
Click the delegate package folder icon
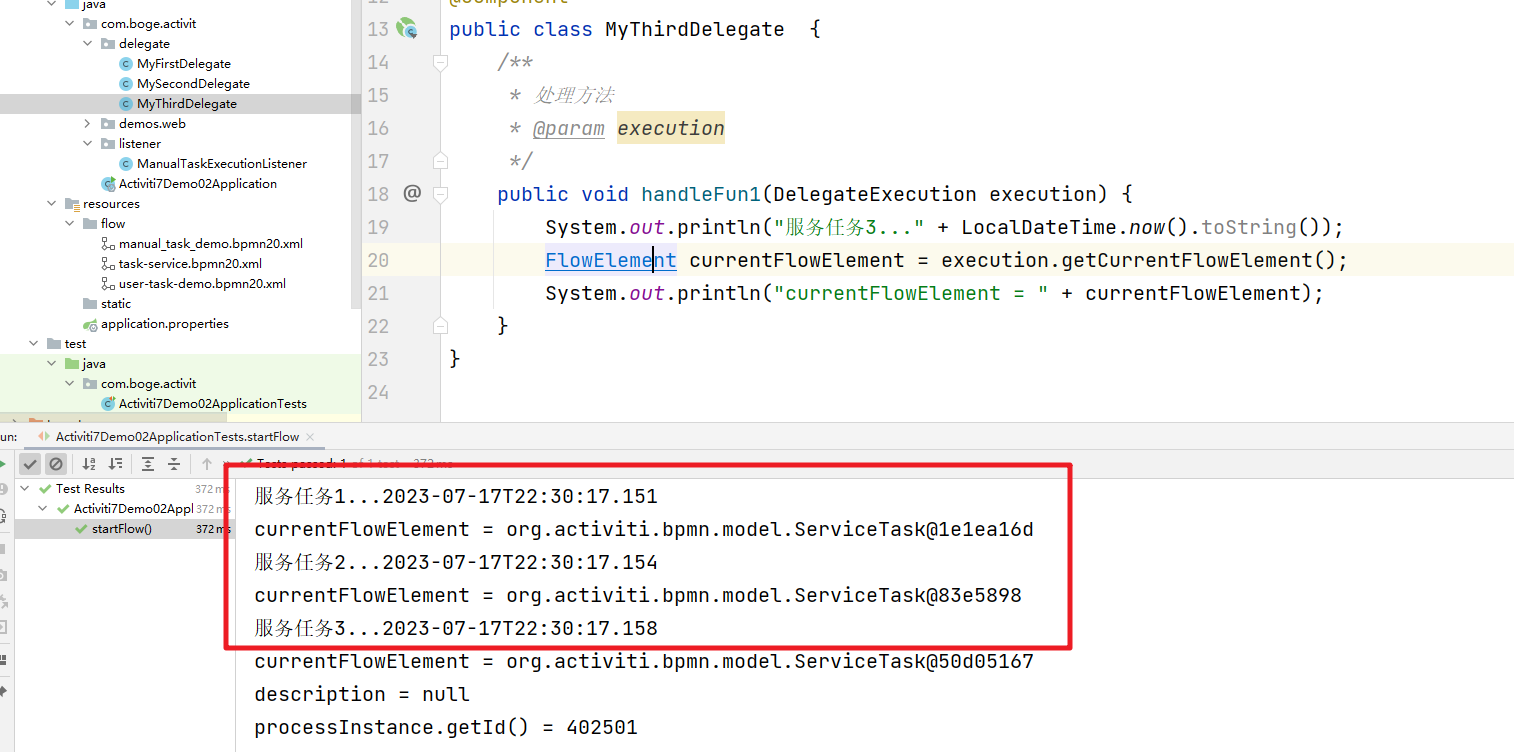point(108,44)
